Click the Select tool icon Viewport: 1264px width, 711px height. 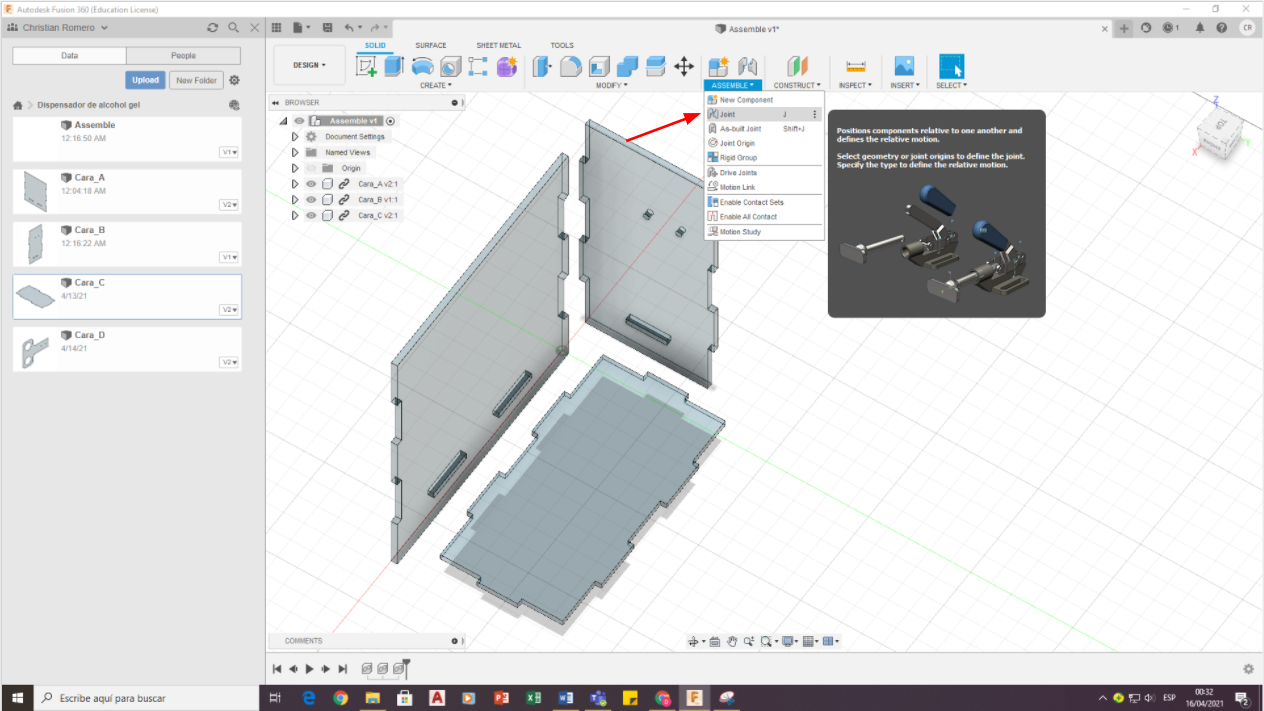point(951,66)
